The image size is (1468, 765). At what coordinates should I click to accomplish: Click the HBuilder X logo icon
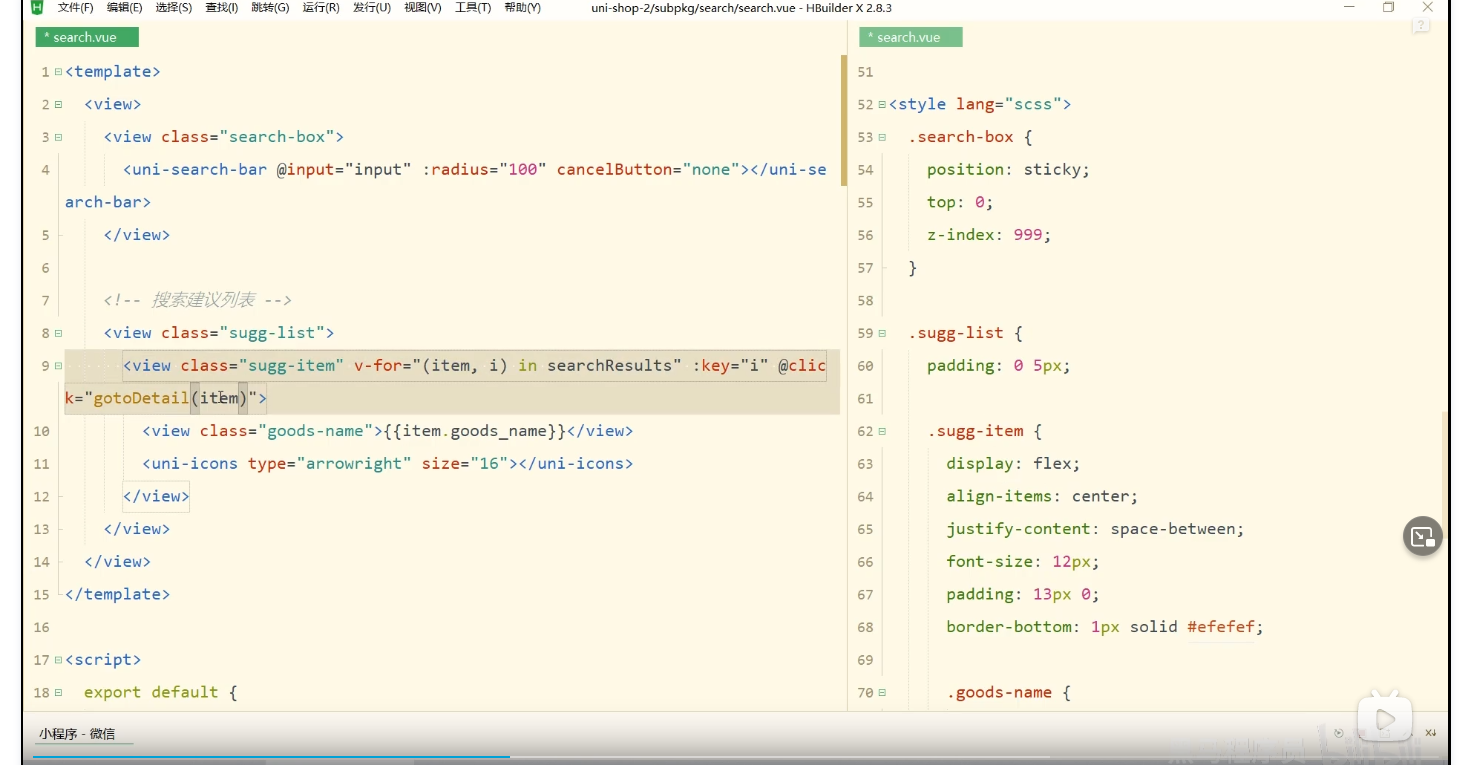click(37, 7)
